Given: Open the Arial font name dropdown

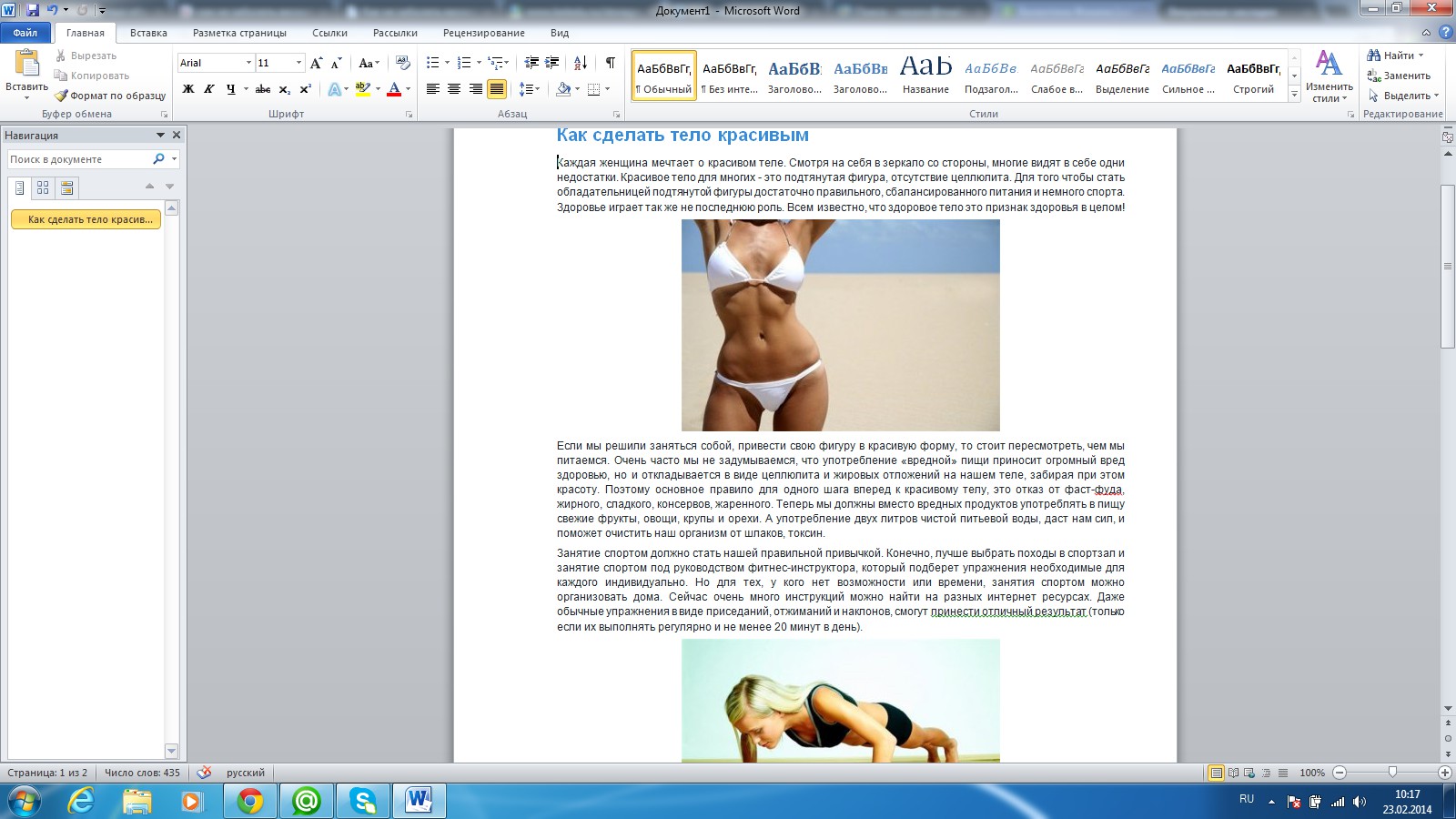Looking at the screenshot, I should point(248,63).
